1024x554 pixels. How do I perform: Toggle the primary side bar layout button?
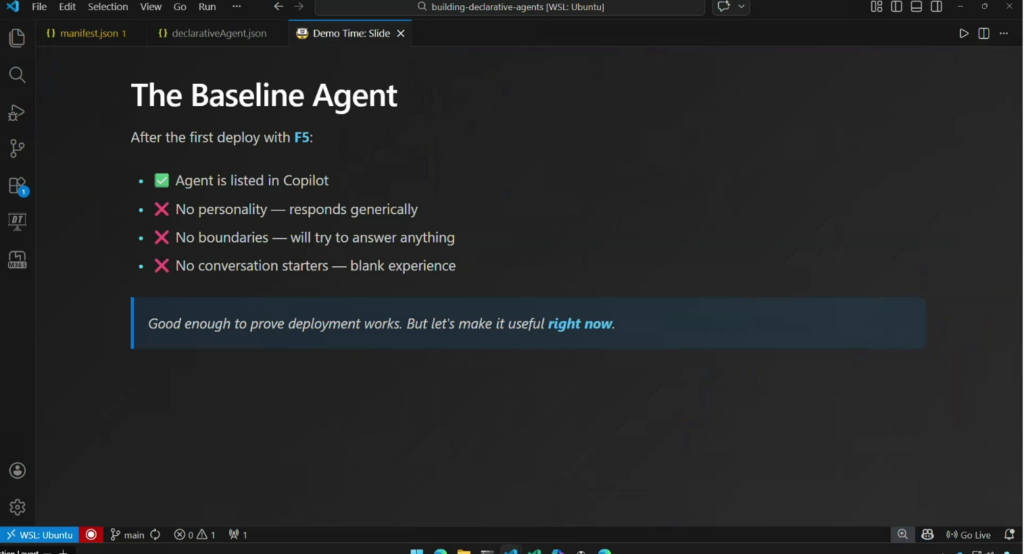coord(896,7)
